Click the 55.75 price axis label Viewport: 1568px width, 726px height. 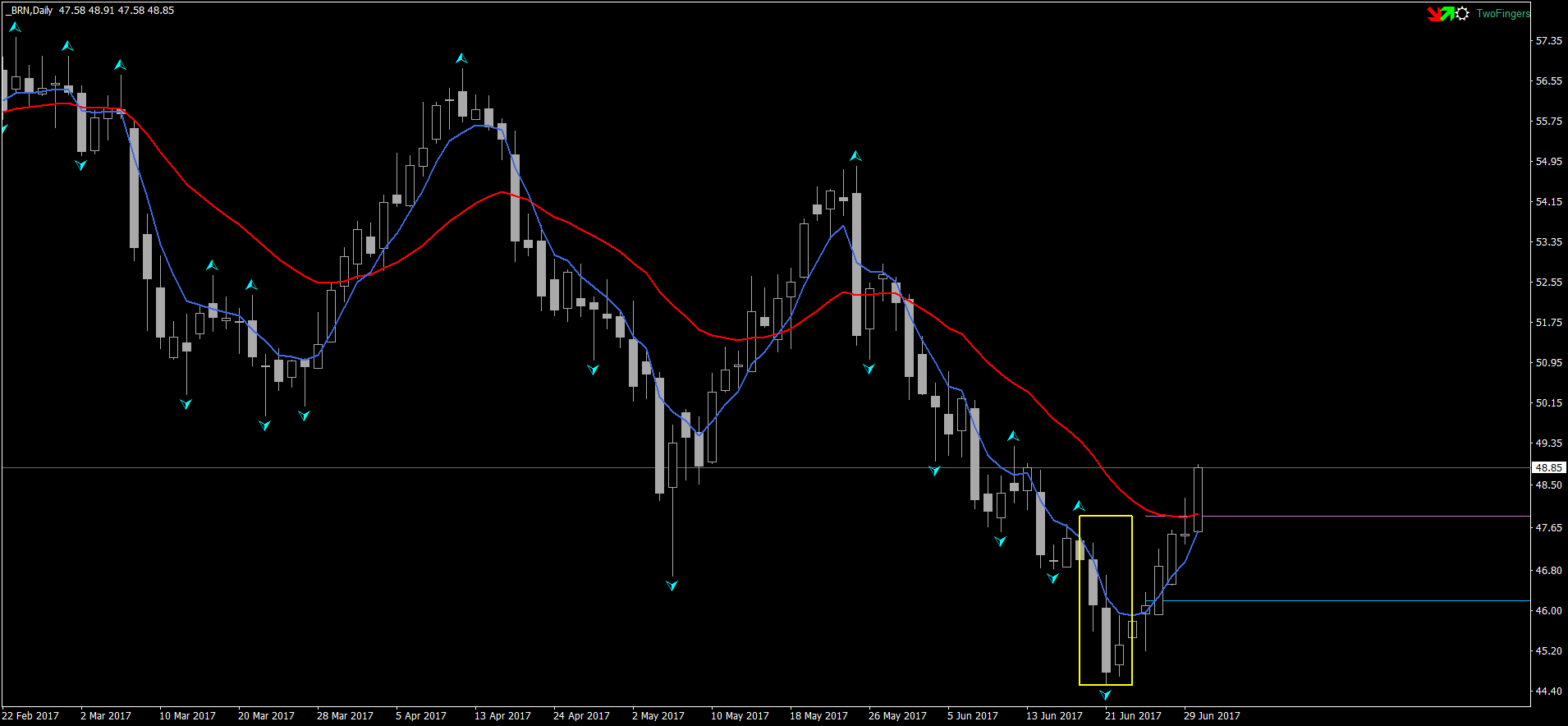[x=1549, y=121]
